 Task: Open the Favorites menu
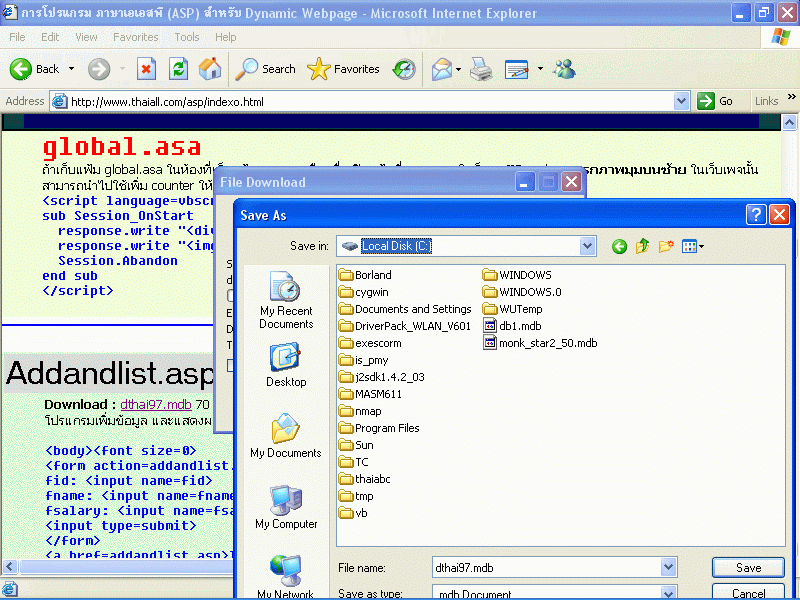(135, 37)
